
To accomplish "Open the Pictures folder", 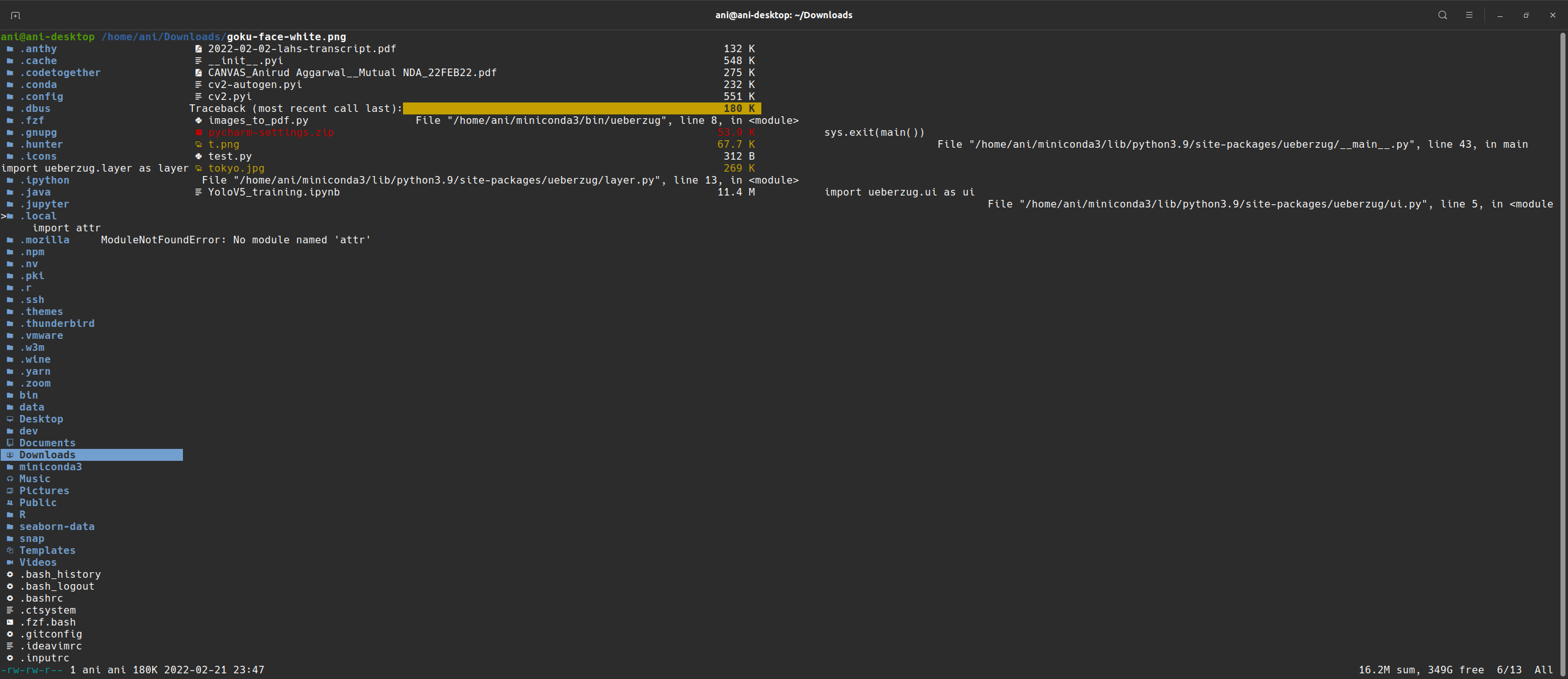I will tap(44, 490).
